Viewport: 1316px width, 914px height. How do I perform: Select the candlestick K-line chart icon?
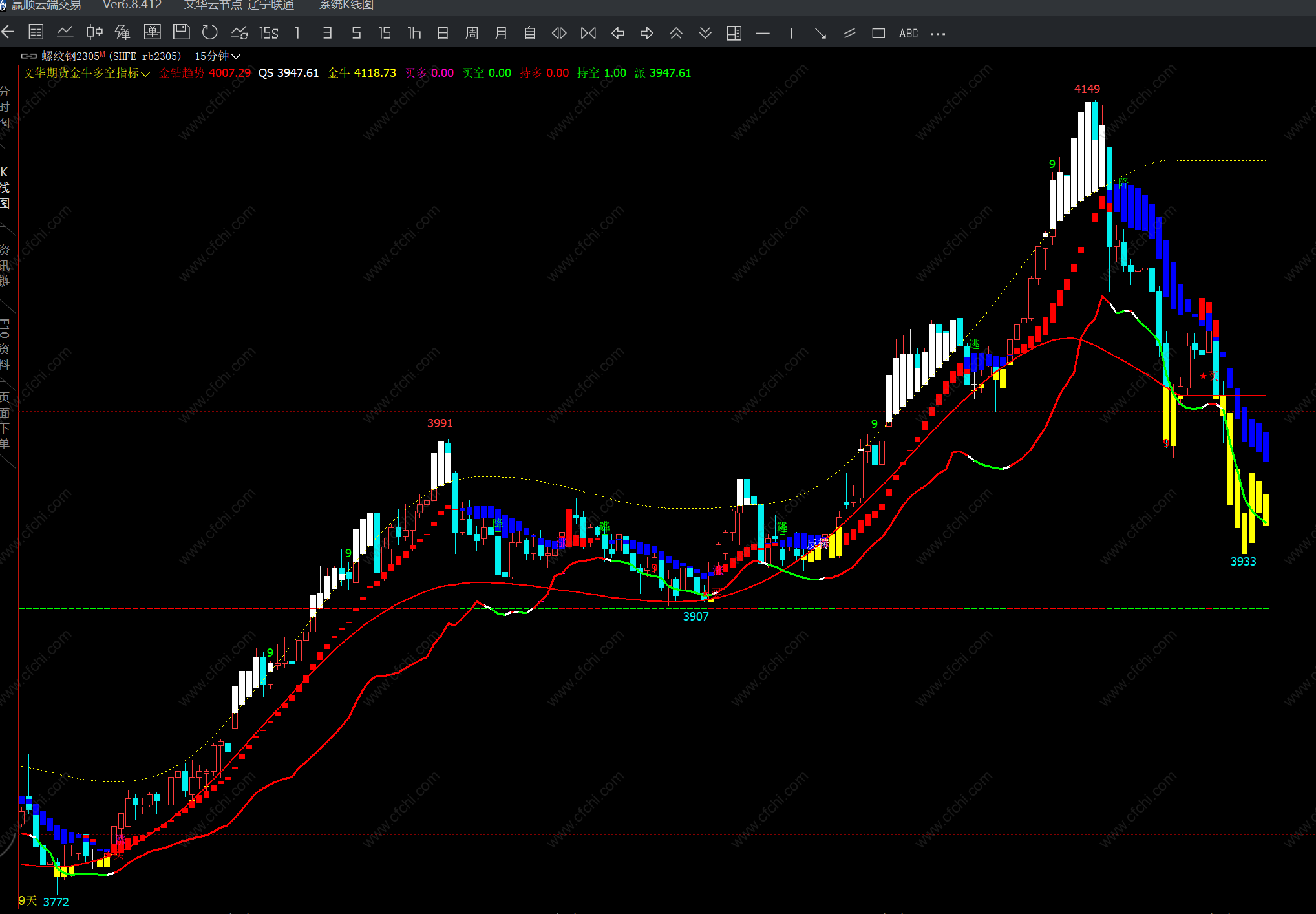[x=94, y=32]
